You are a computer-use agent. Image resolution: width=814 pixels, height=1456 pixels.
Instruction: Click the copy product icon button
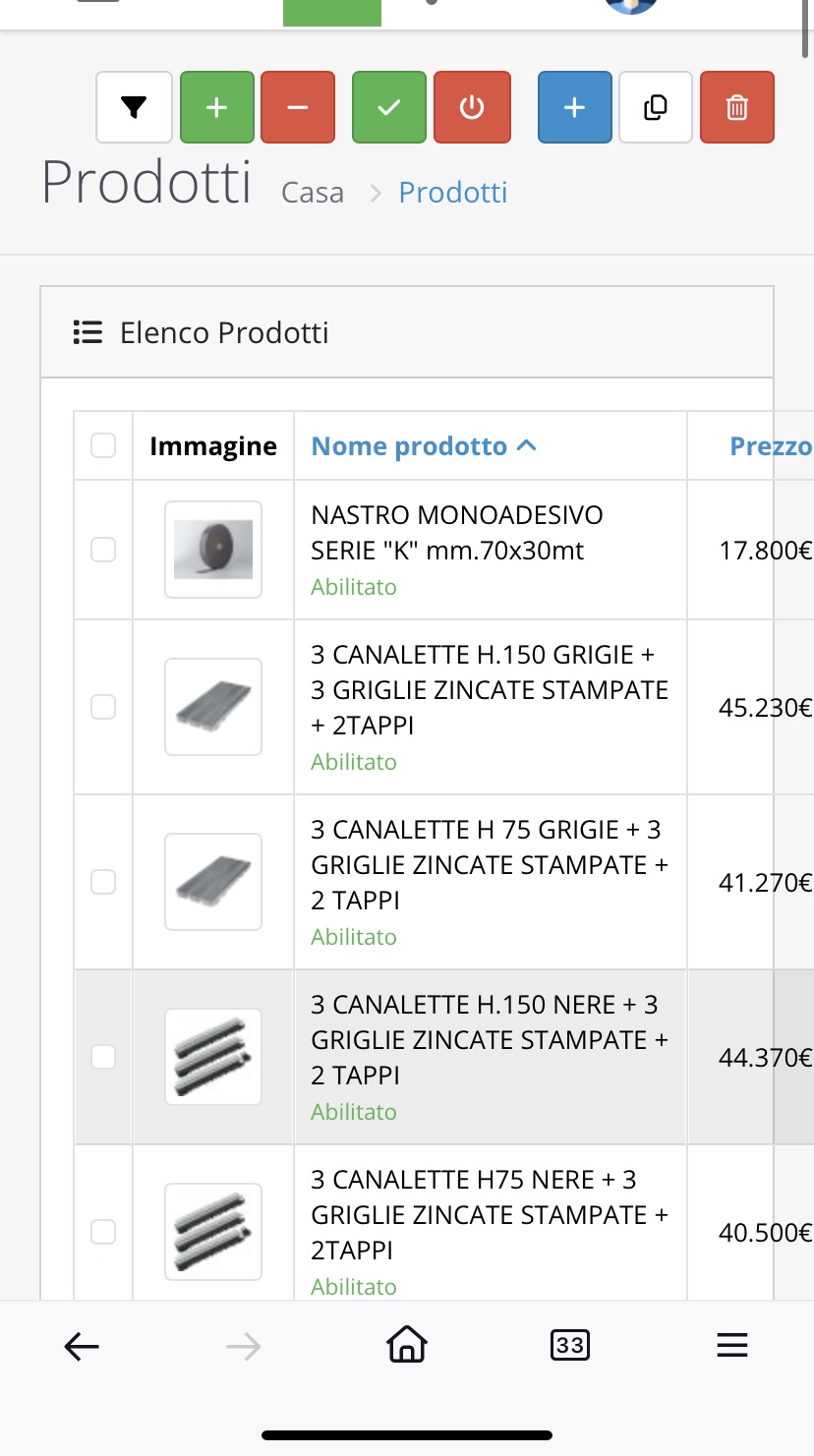pos(656,107)
